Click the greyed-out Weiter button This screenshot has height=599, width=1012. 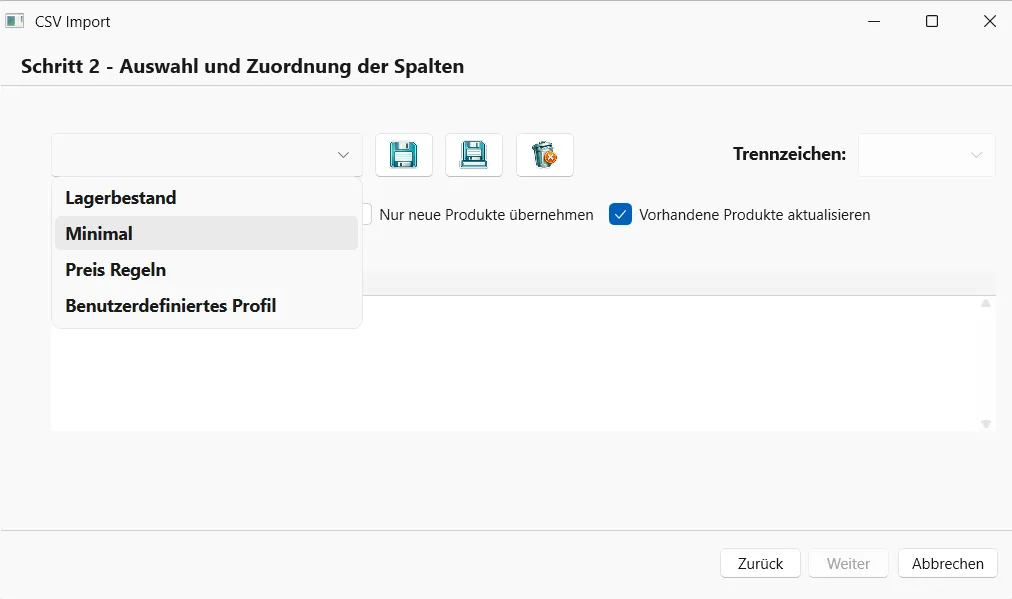click(848, 563)
